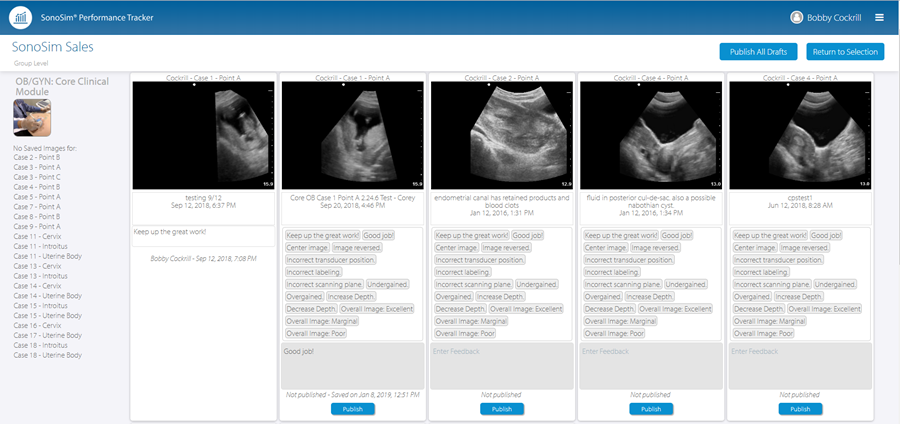Click 'Case 3 - Point C' in sidebar list
The width and height of the screenshot is (900, 424).
click(37, 177)
